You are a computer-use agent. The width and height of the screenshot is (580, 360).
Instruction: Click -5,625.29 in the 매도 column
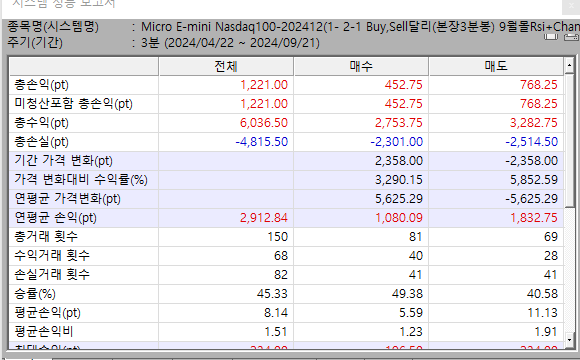pos(532,199)
